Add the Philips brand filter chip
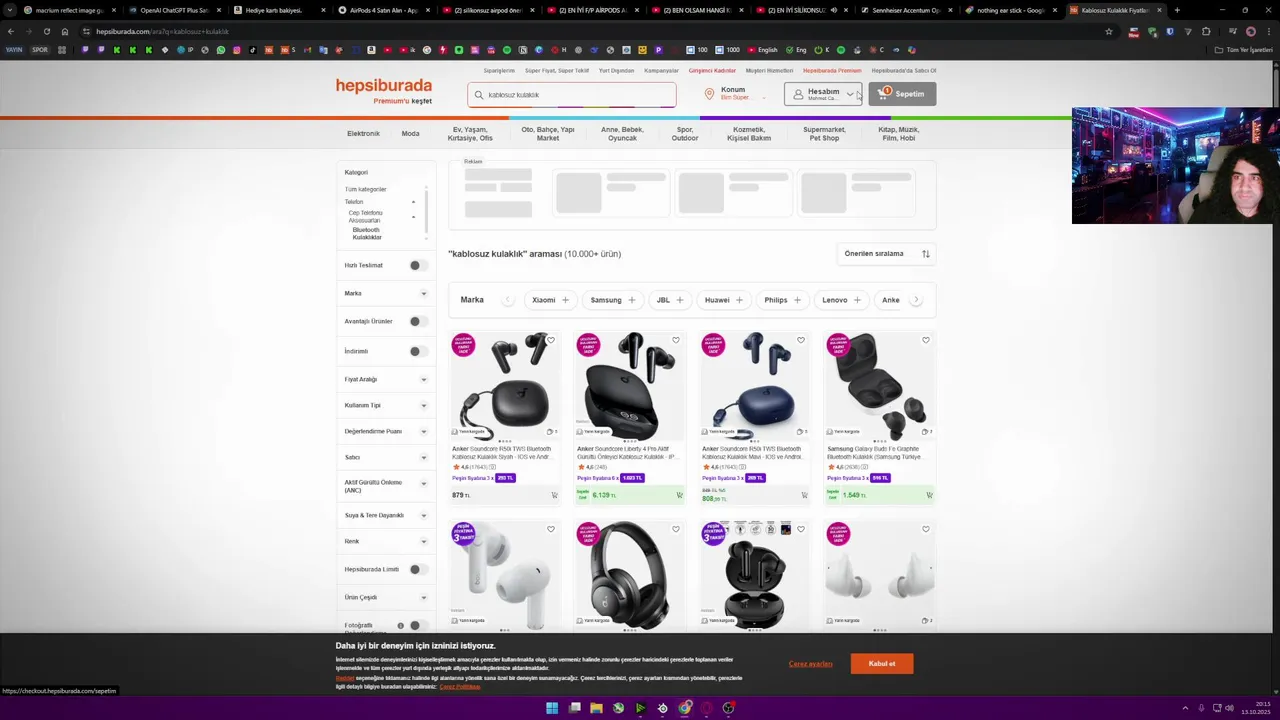Image resolution: width=1280 pixels, height=720 pixels. 783,300
